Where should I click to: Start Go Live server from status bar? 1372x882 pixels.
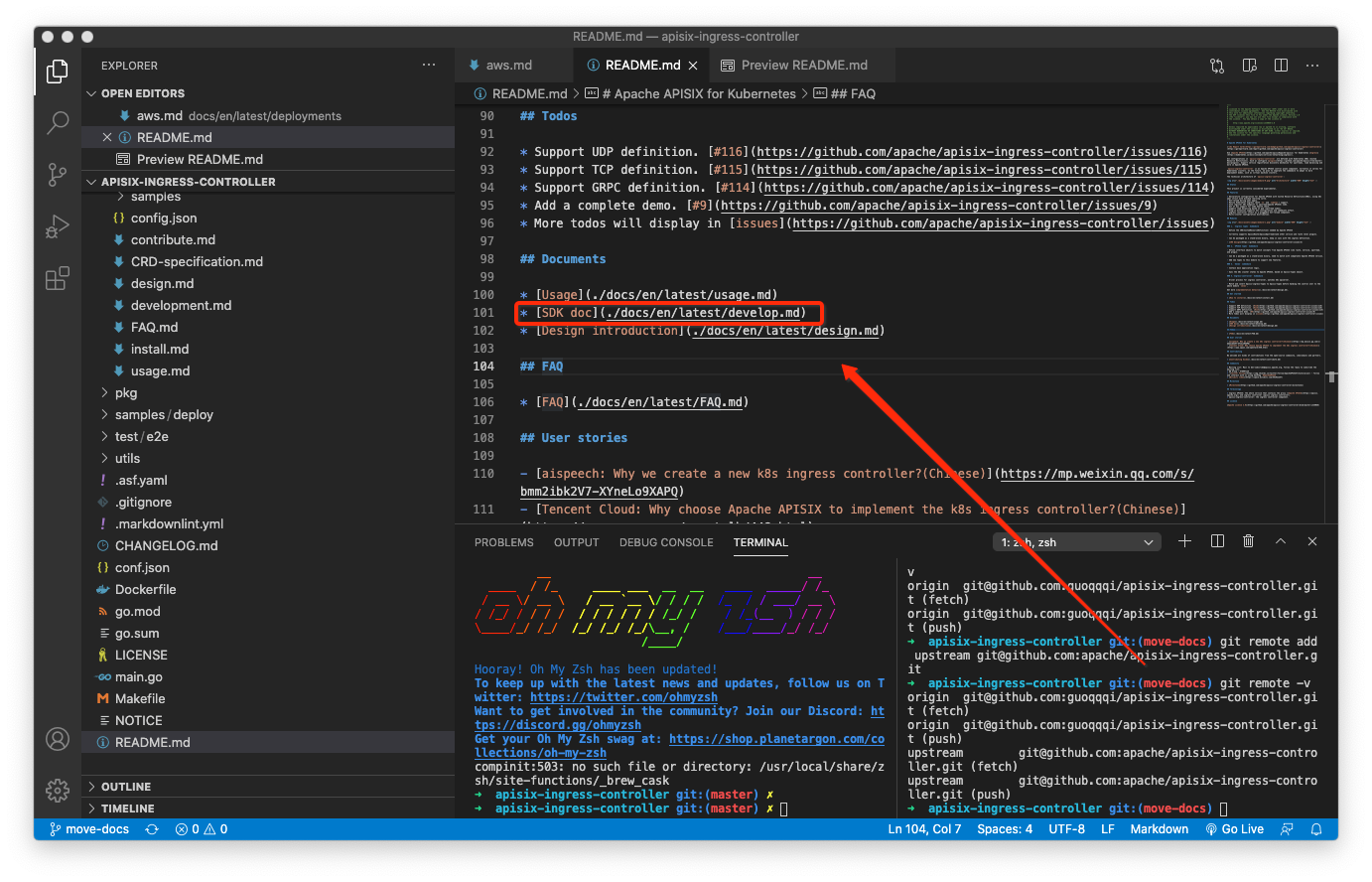[1234, 829]
